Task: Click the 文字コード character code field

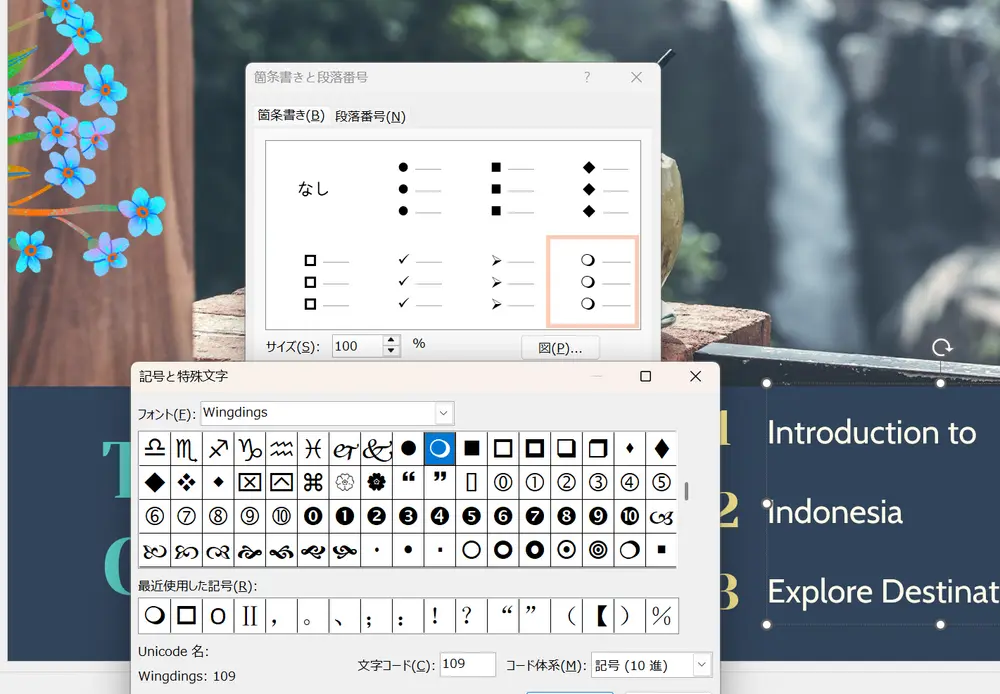Action: (x=467, y=664)
